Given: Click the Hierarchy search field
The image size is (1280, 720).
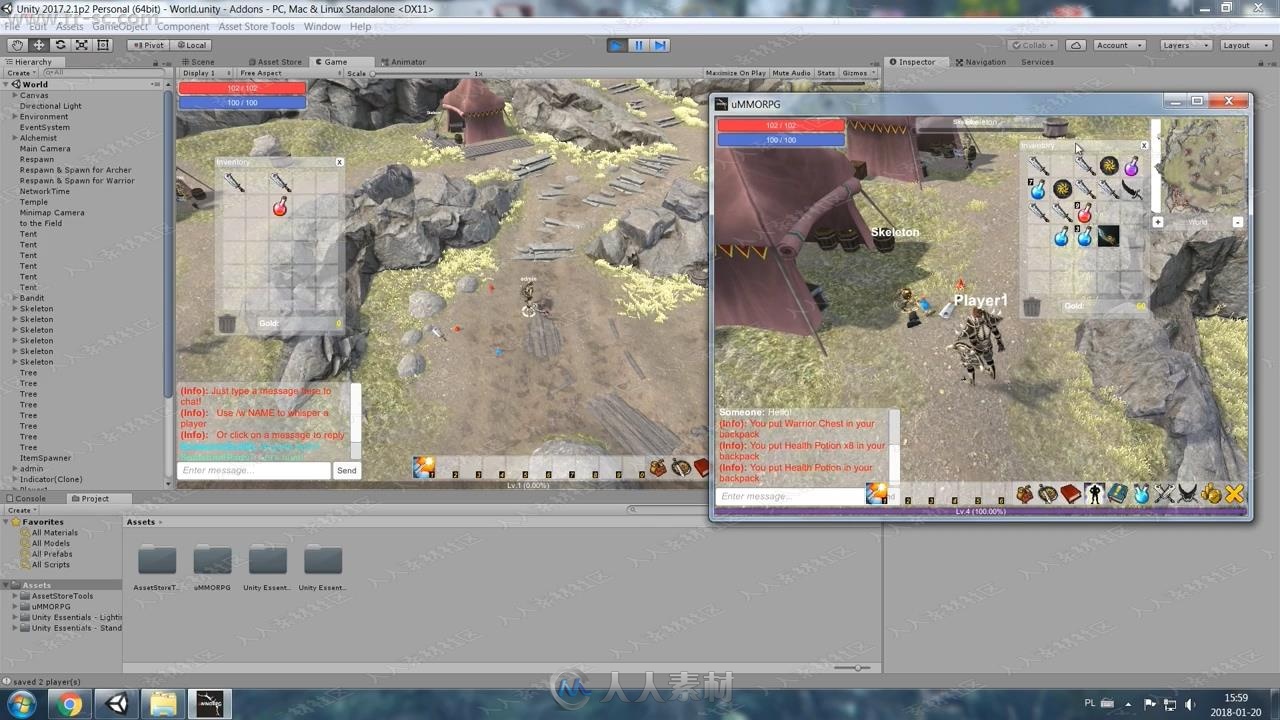Looking at the screenshot, I should tap(102, 73).
